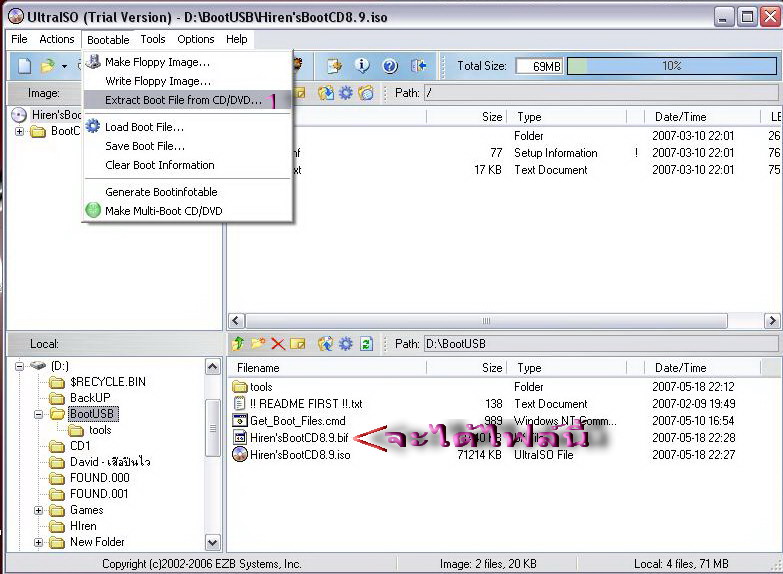Click the add-to-image icon in Local toolbar
The width and height of the screenshot is (783, 574).
(x=326, y=344)
